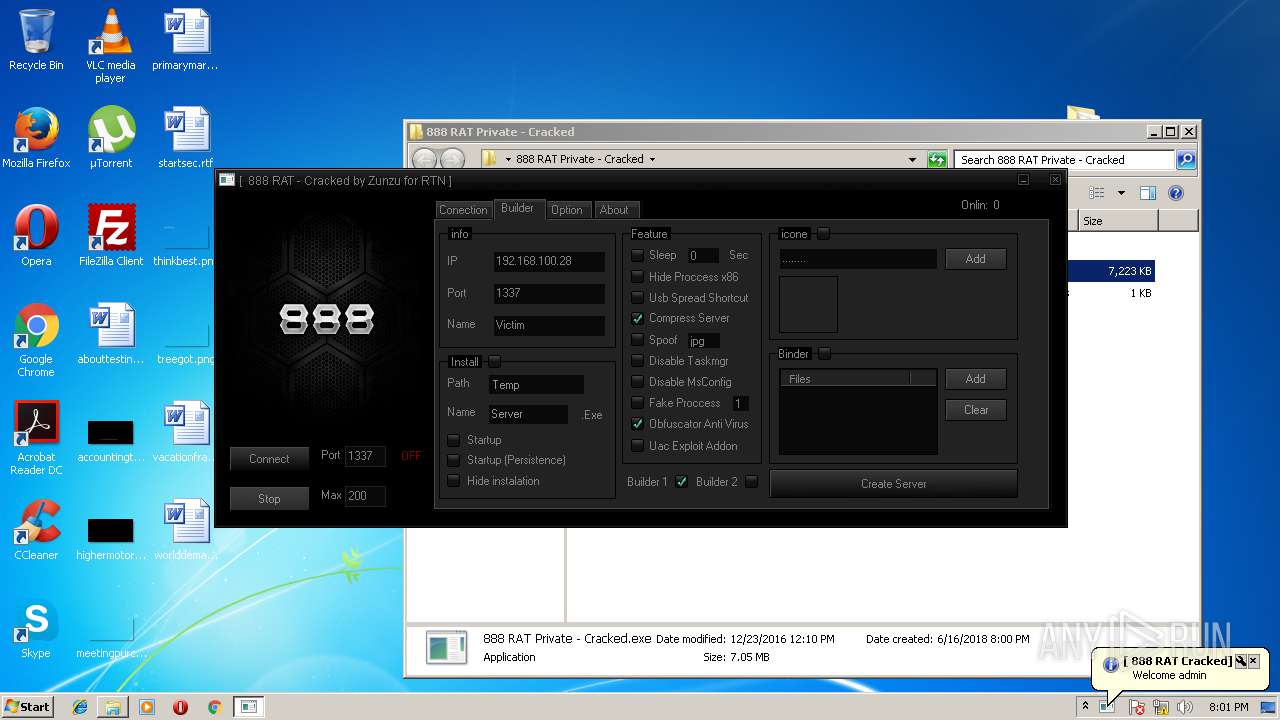Click the 888 RAT taskbar button
Image resolution: width=1280 pixels, height=720 pixels.
point(249,707)
